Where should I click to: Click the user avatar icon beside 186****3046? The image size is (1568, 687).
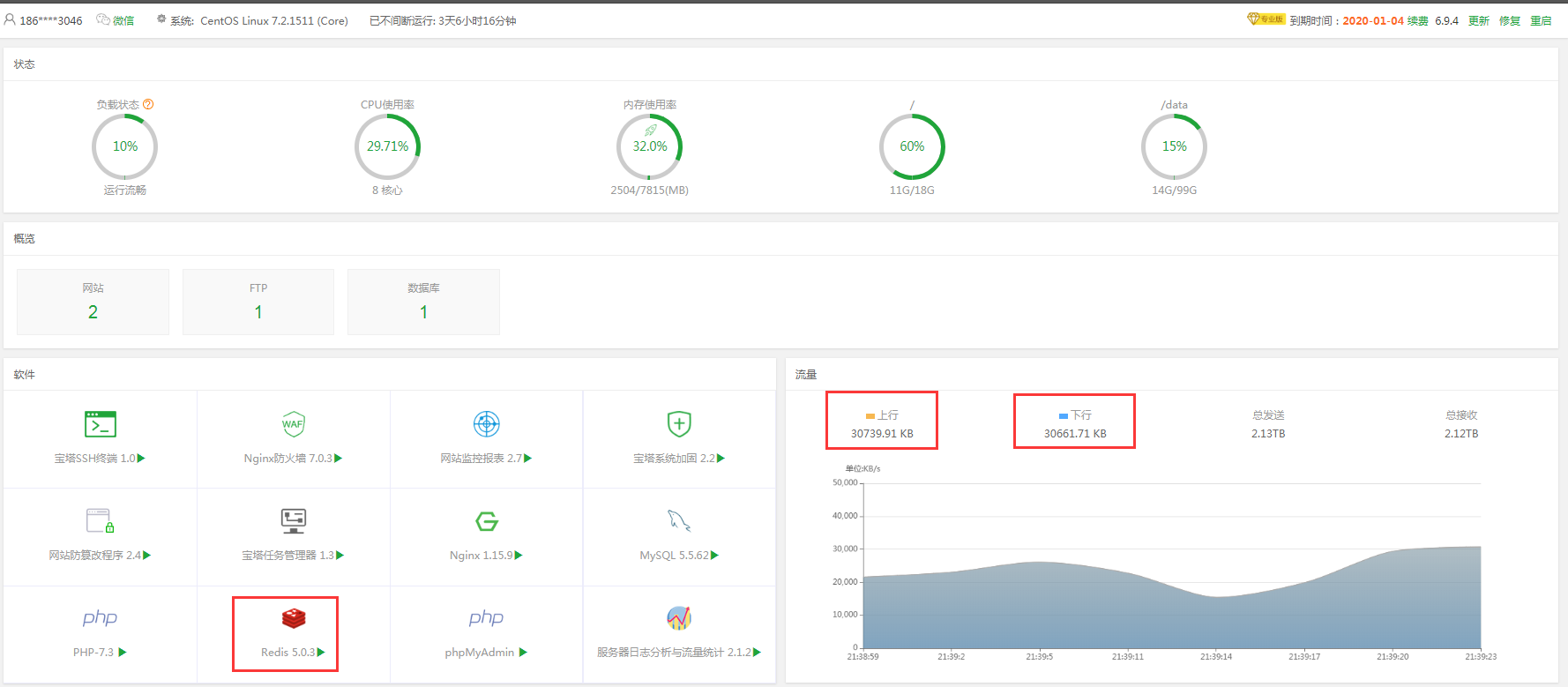pyautogui.click(x=10, y=19)
